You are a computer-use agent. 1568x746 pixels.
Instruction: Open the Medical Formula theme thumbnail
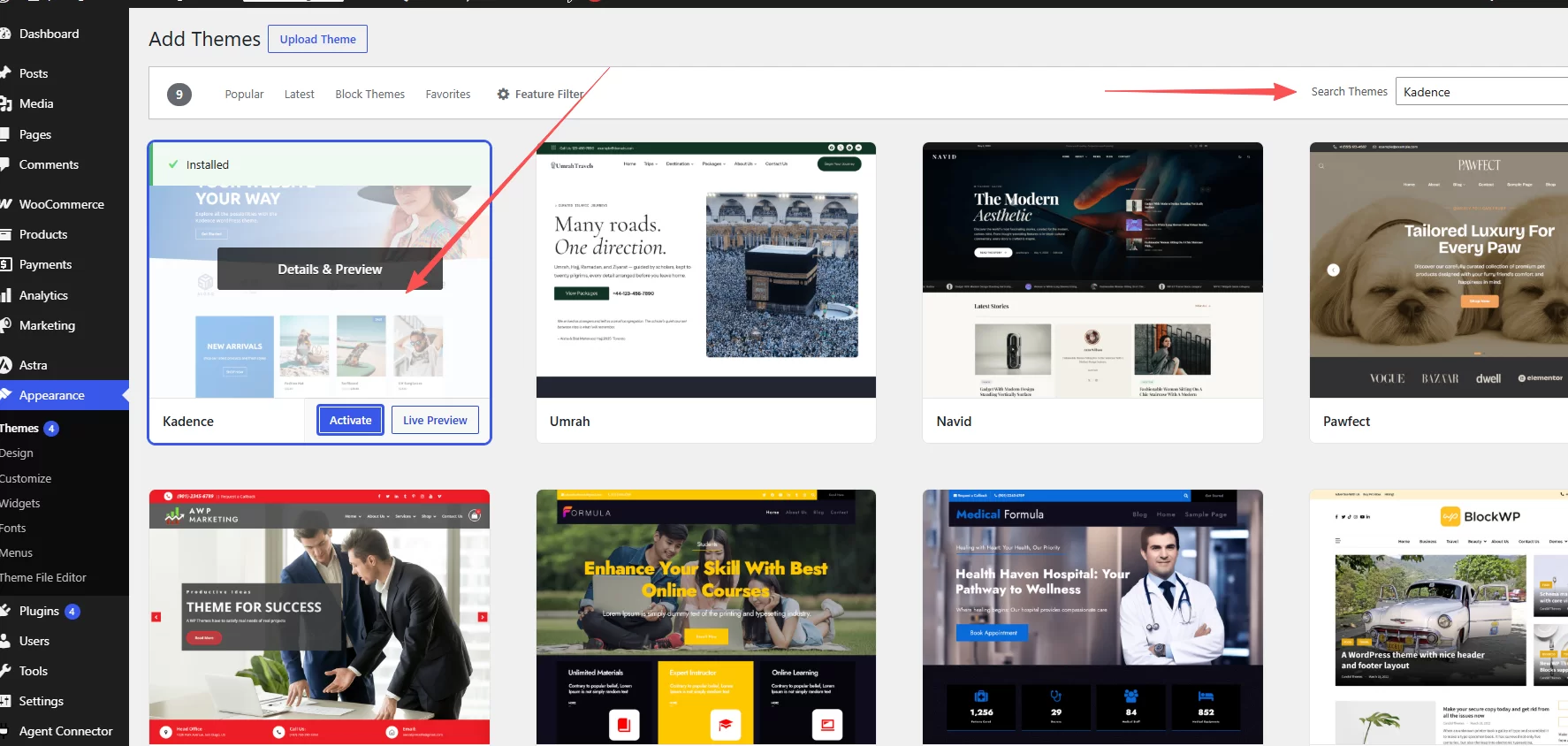click(x=1092, y=617)
